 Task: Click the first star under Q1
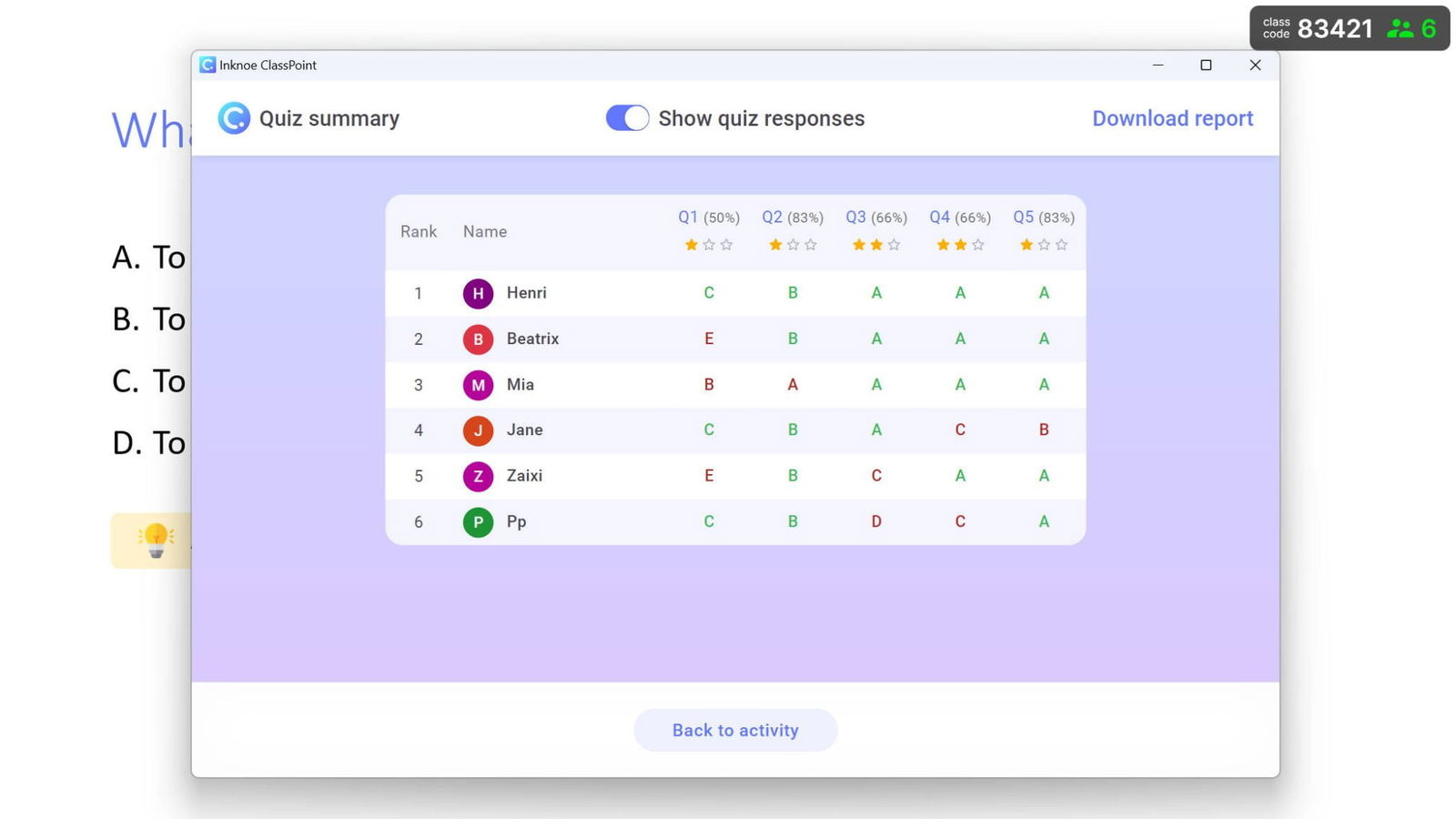click(691, 244)
